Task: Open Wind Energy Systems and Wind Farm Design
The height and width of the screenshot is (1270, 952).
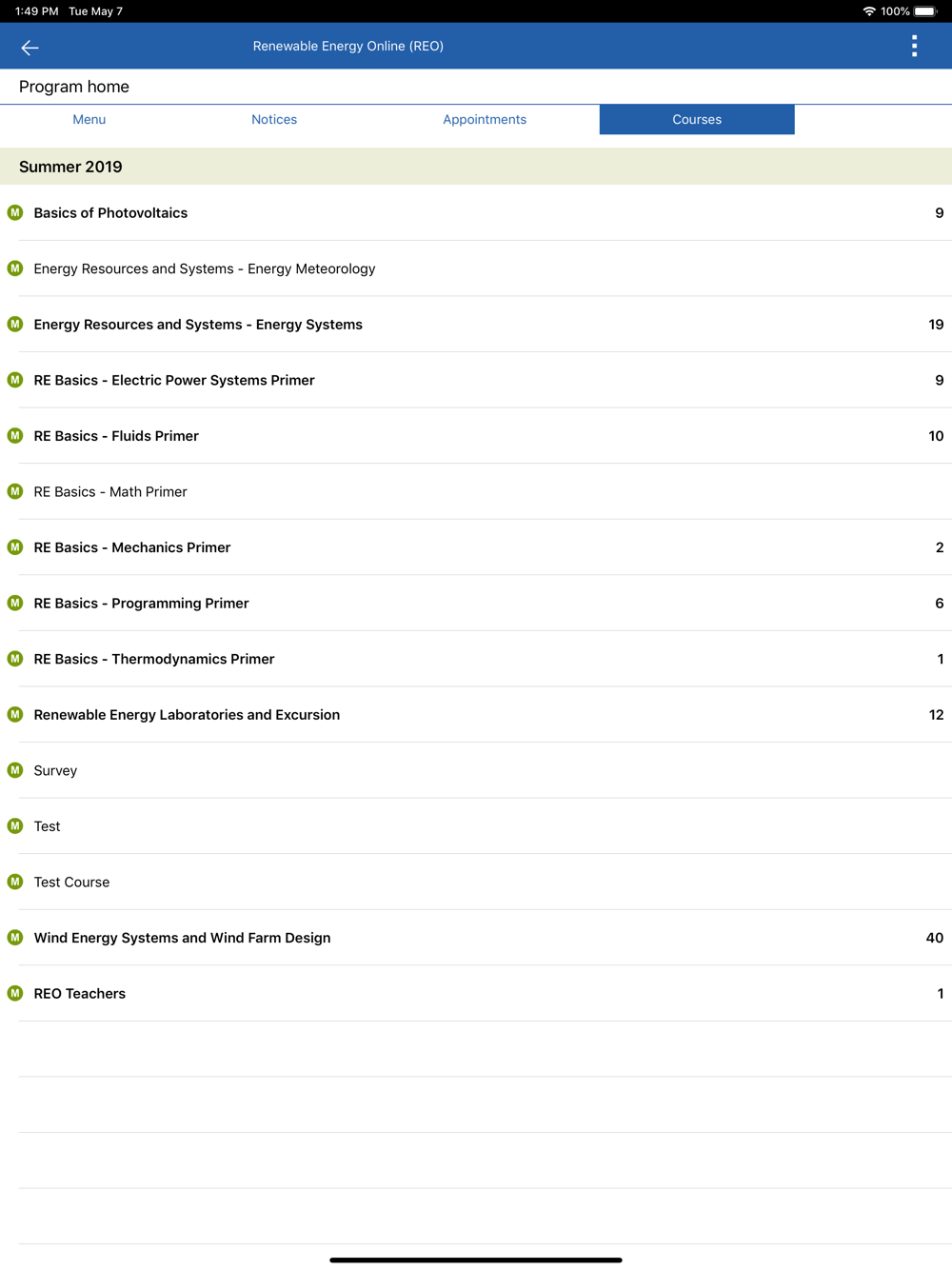Action: pos(182,938)
